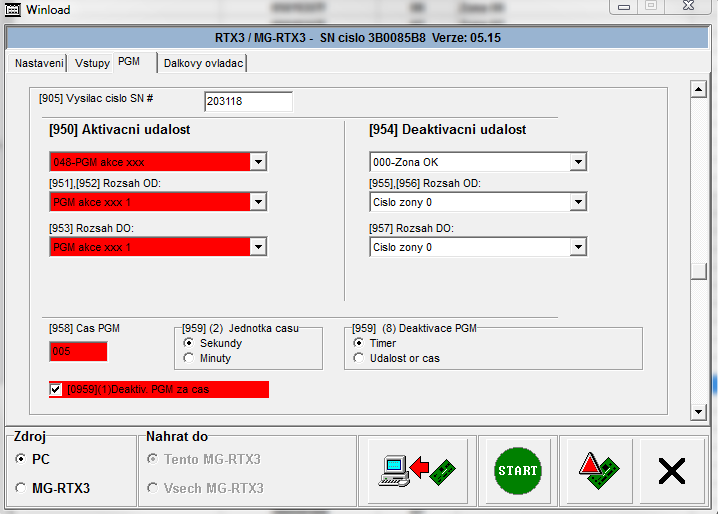The height and width of the screenshot is (514, 718).
Task: Select MG-RTX3 as the source
Action: [22, 488]
